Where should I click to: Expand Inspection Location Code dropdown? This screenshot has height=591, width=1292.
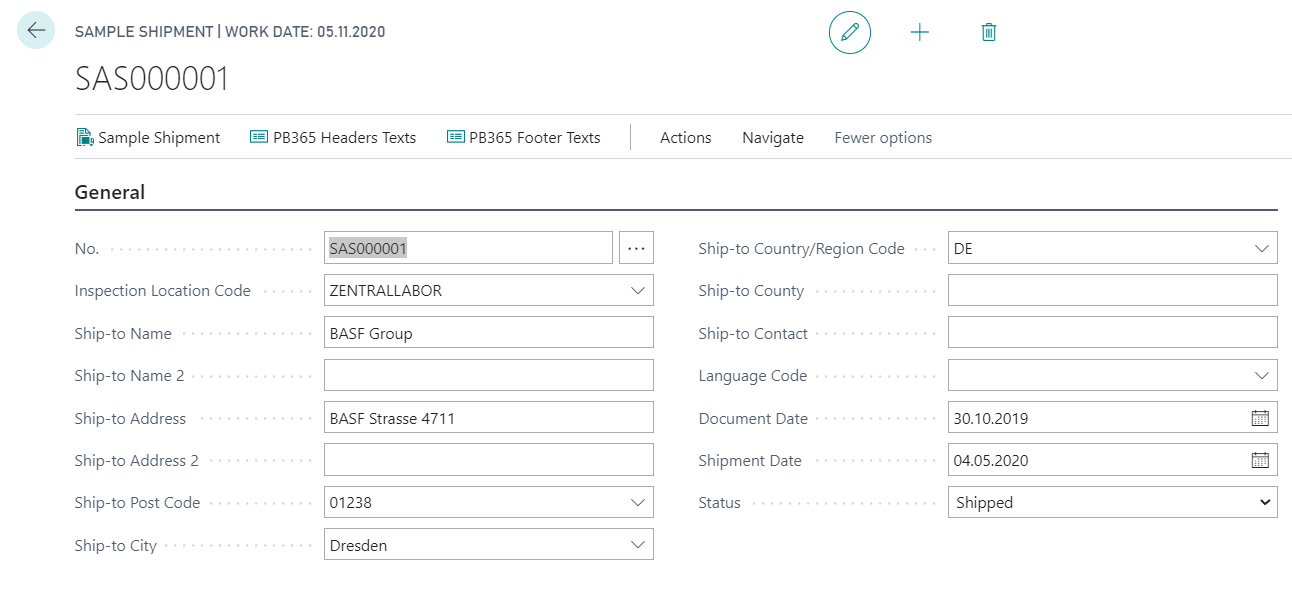(x=638, y=291)
